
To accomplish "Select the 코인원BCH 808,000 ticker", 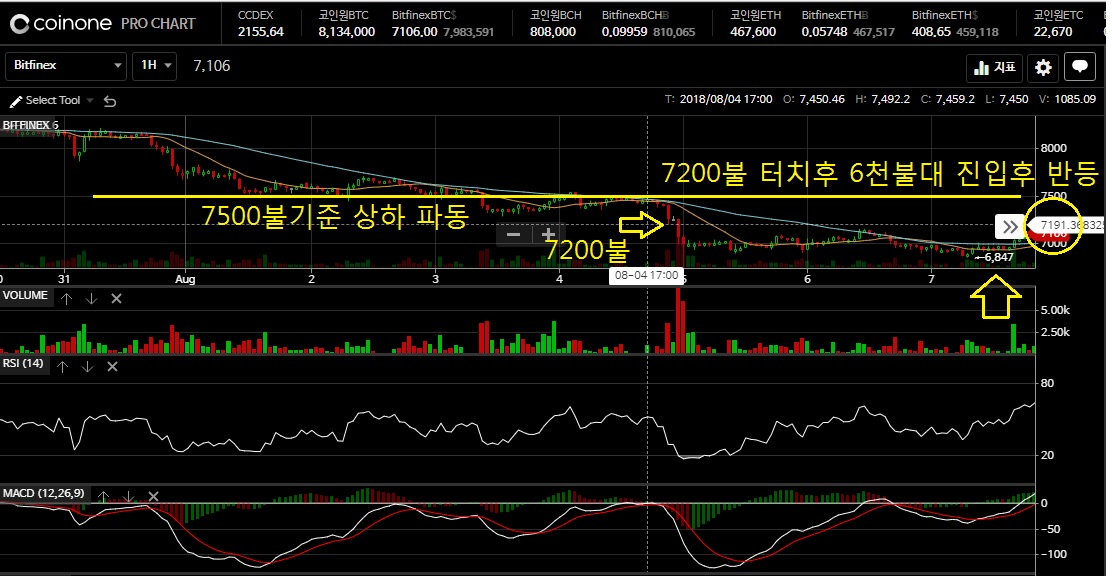I will tap(555, 23).
